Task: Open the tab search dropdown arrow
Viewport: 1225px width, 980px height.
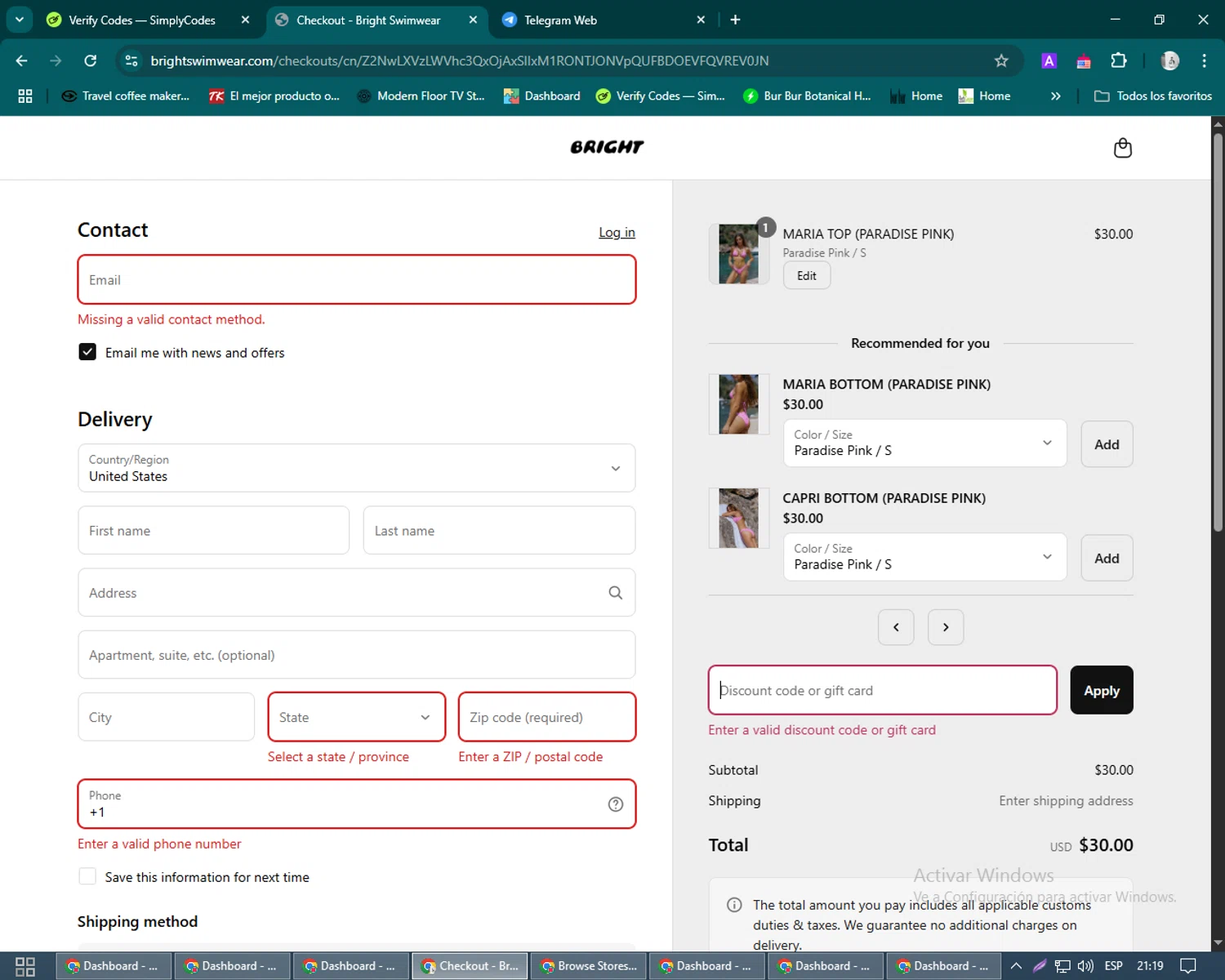Action: [x=20, y=20]
